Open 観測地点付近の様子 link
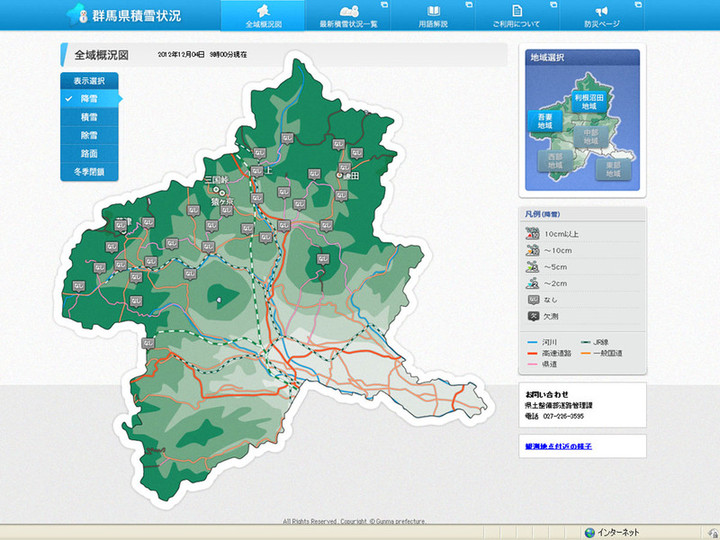This screenshot has width=720, height=540. [558, 446]
